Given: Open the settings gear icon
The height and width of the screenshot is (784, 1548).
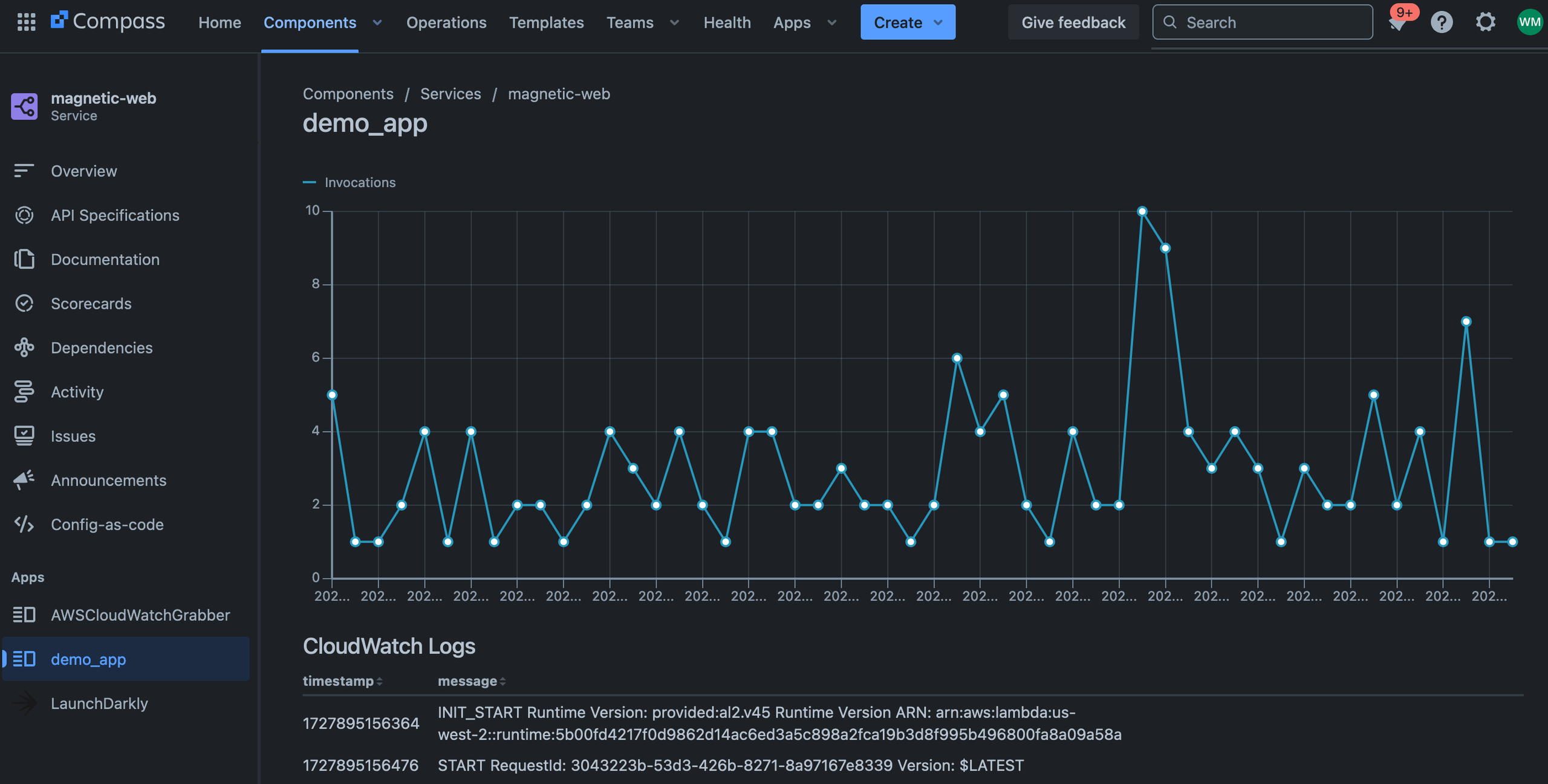Looking at the screenshot, I should click(1485, 22).
